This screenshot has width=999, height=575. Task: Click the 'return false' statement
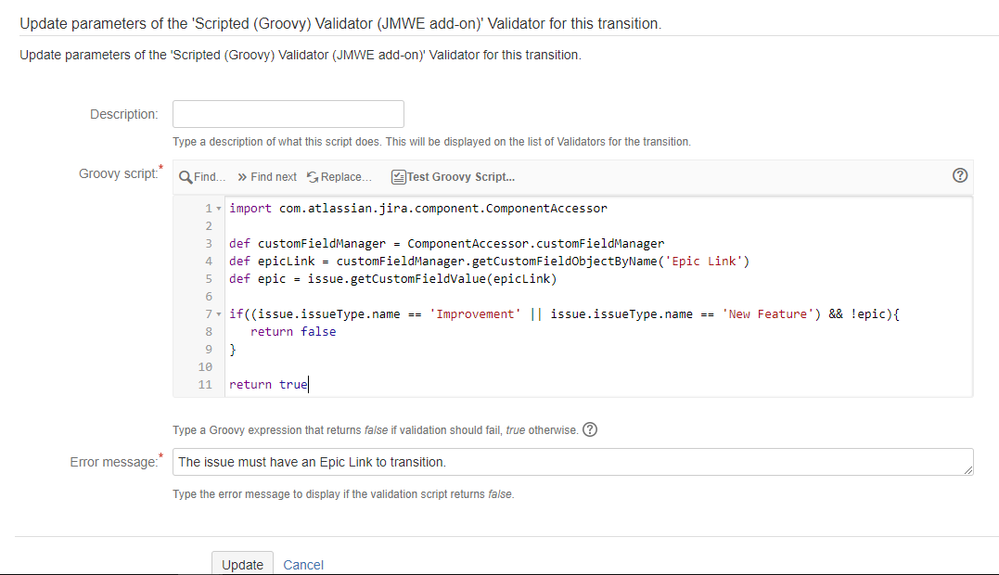[293, 332]
